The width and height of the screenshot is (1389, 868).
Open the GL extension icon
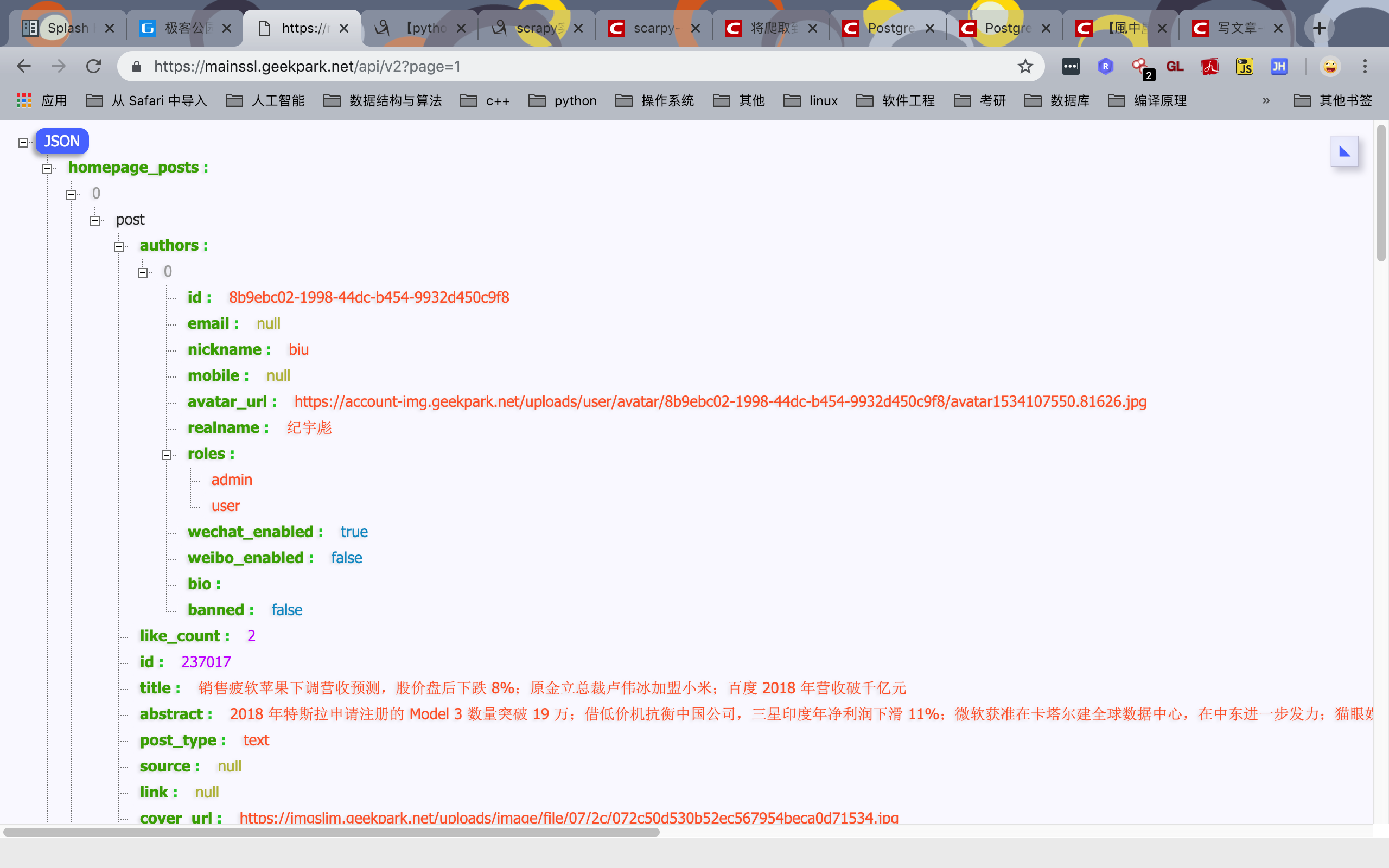point(1174,67)
